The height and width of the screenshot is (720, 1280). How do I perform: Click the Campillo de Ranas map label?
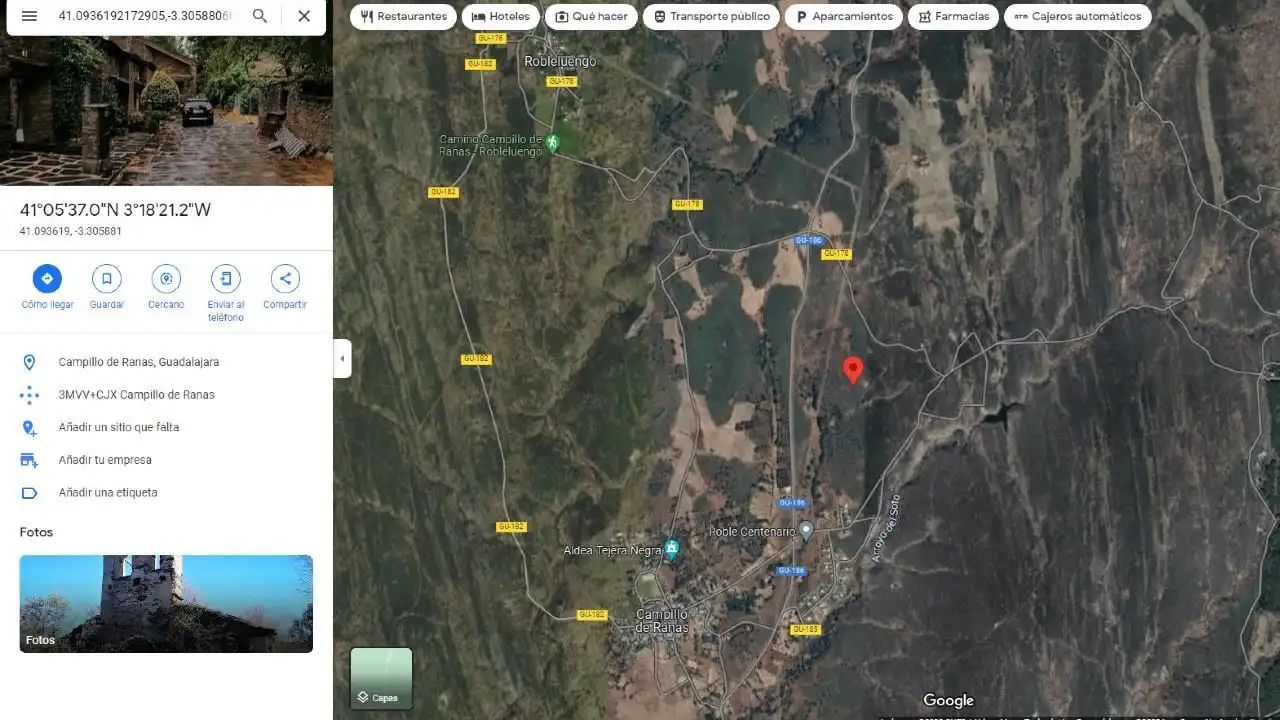coord(662,621)
